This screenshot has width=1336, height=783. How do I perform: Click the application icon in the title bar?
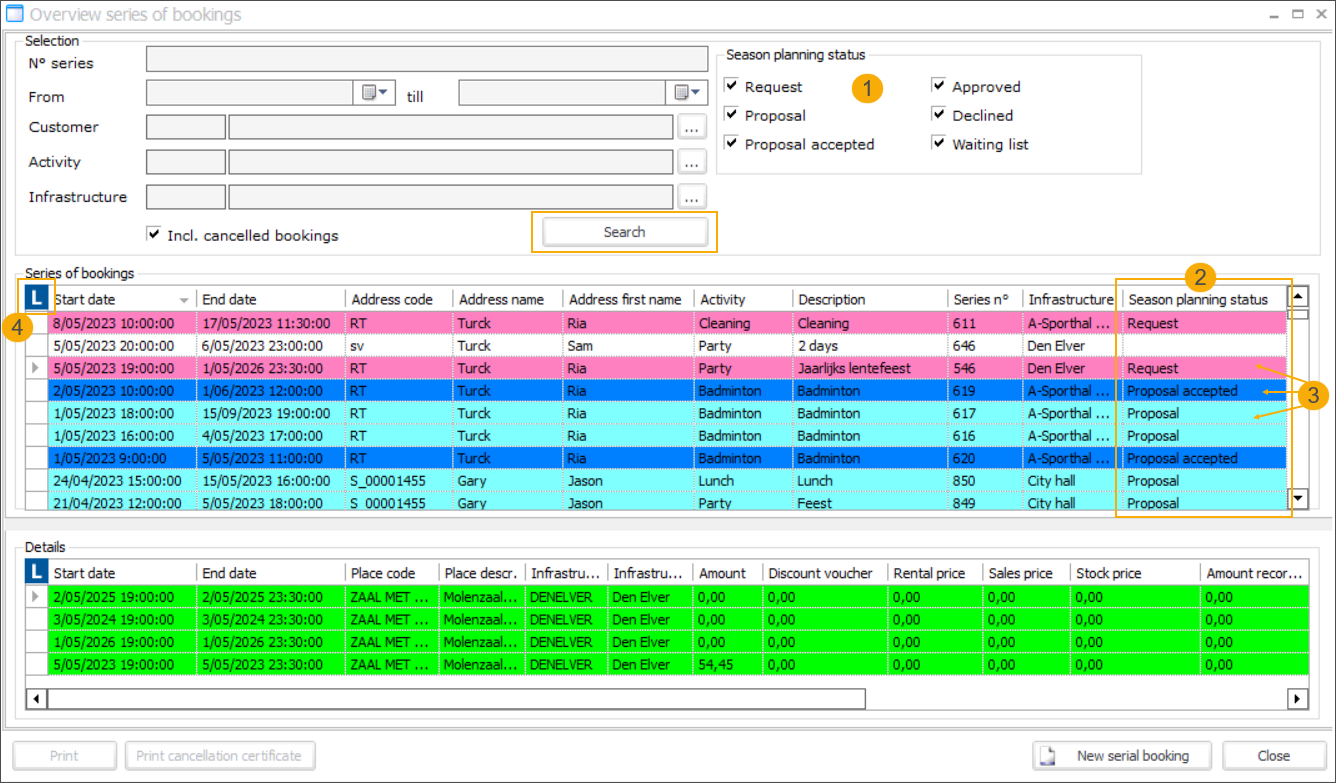tap(16, 13)
